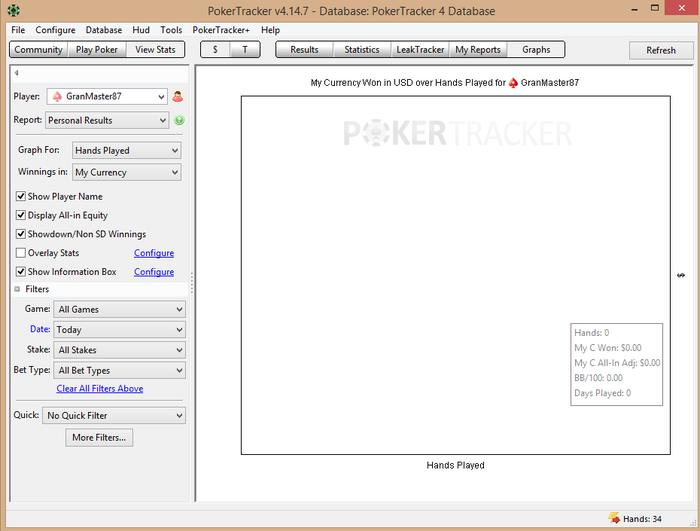Open the Report dropdown Personal Results
This screenshot has height=531, width=700.
pyautogui.click(x=107, y=120)
